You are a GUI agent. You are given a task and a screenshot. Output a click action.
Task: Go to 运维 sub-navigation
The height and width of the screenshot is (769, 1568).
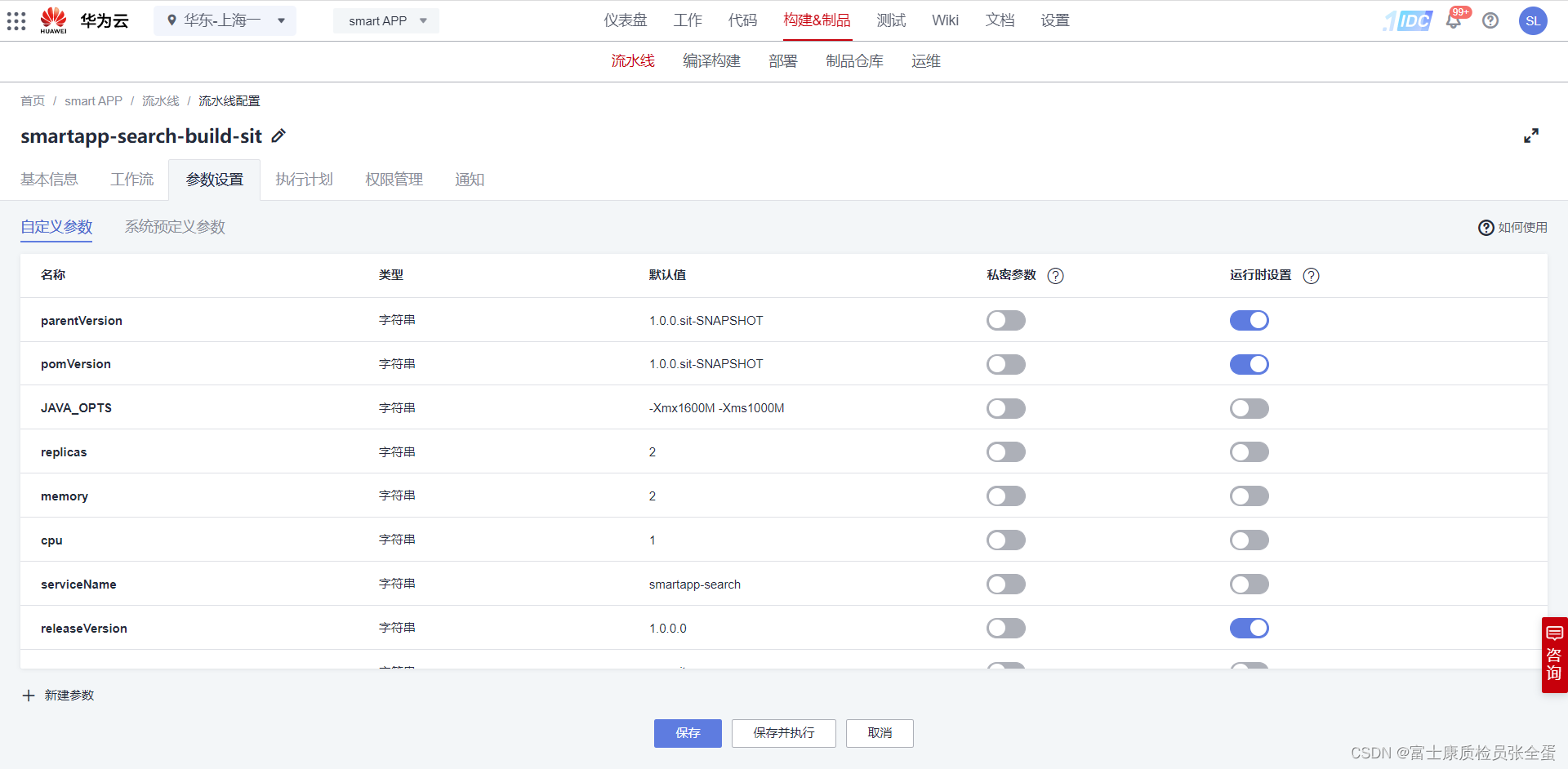tap(926, 61)
